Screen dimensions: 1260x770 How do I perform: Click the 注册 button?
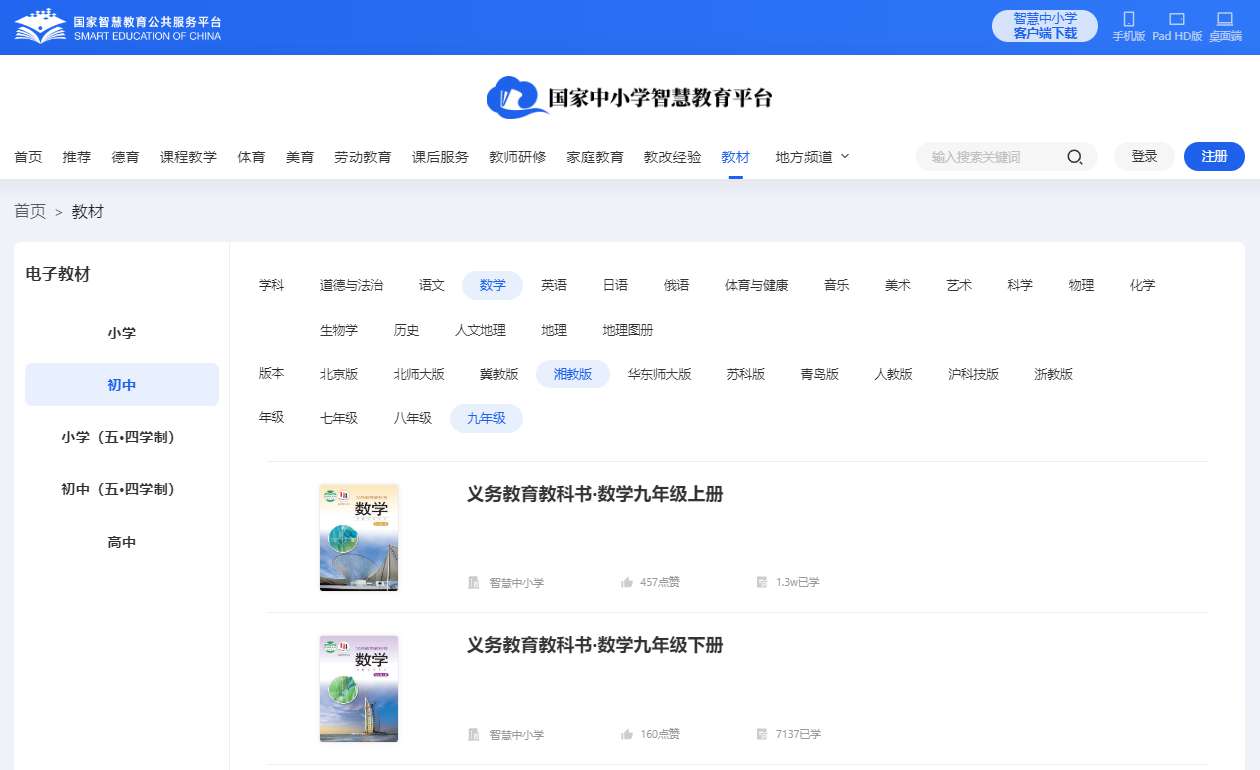click(x=1214, y=157)
